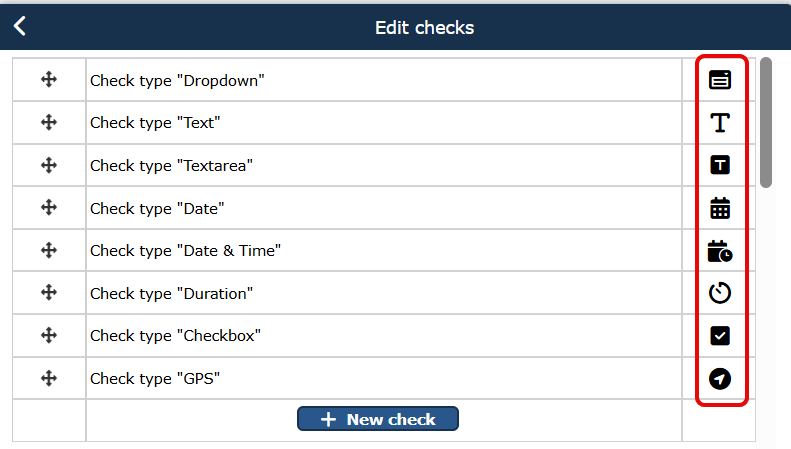
Task: Select Check type "Checkbox" row label
Action: coord(175,335)
